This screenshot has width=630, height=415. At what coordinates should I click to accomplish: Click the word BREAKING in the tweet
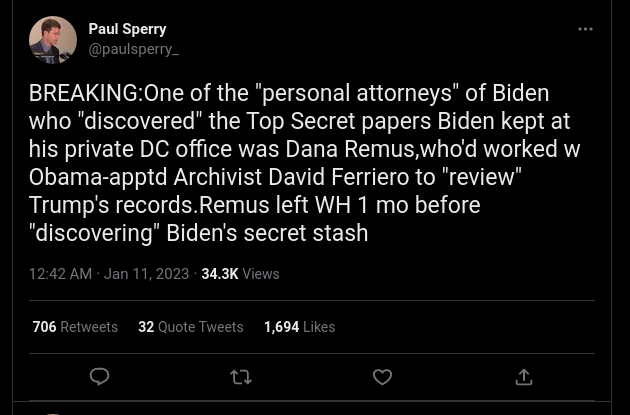83,93
